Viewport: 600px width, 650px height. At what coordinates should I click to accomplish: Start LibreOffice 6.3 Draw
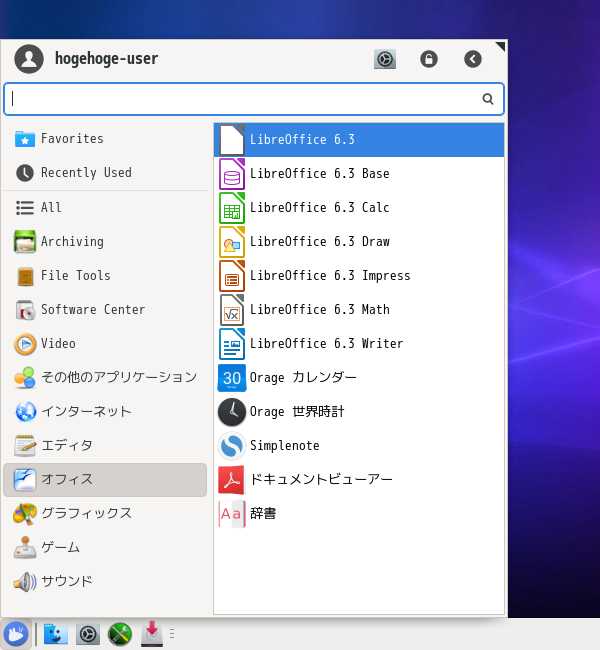click(x=359, y=242)
